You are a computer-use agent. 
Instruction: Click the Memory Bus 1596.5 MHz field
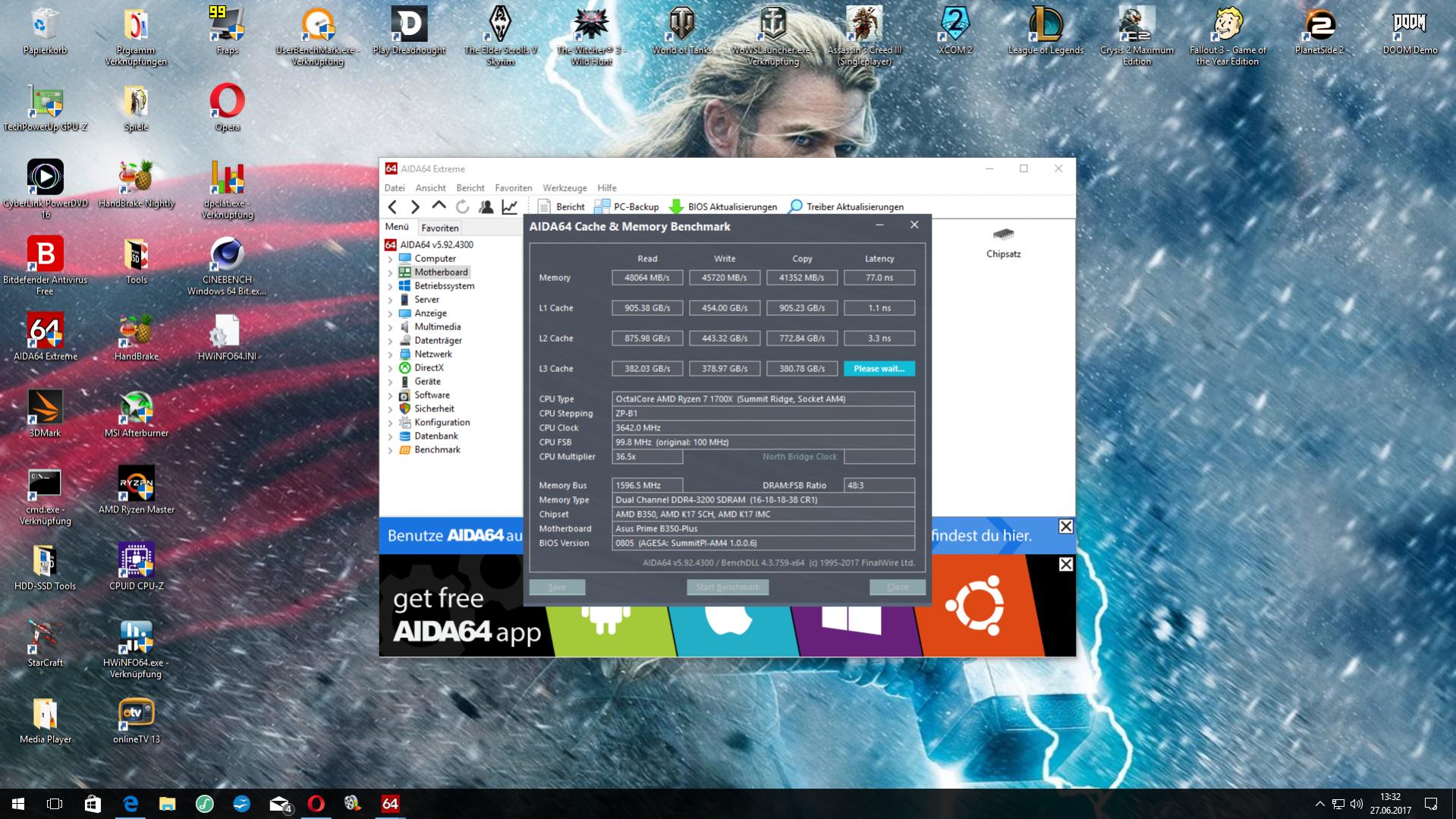pyautogui.click(x=647, y=485)
